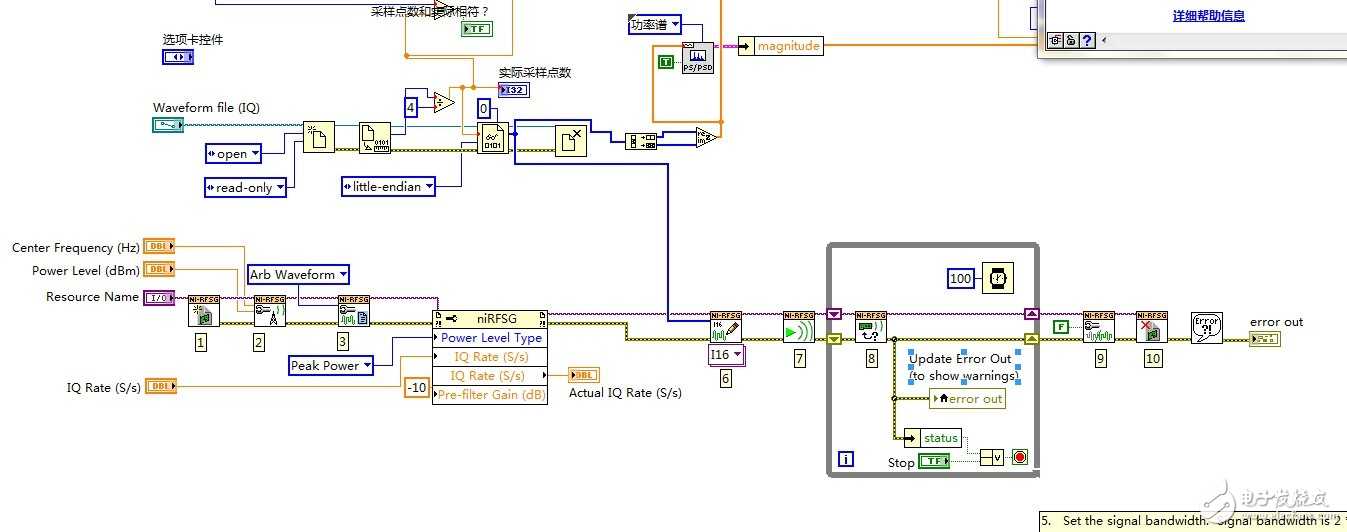The width and height of the screenshot is (1347, 532).
Task: Toggle the False boolean constant before node 9
Action: 1061,326
